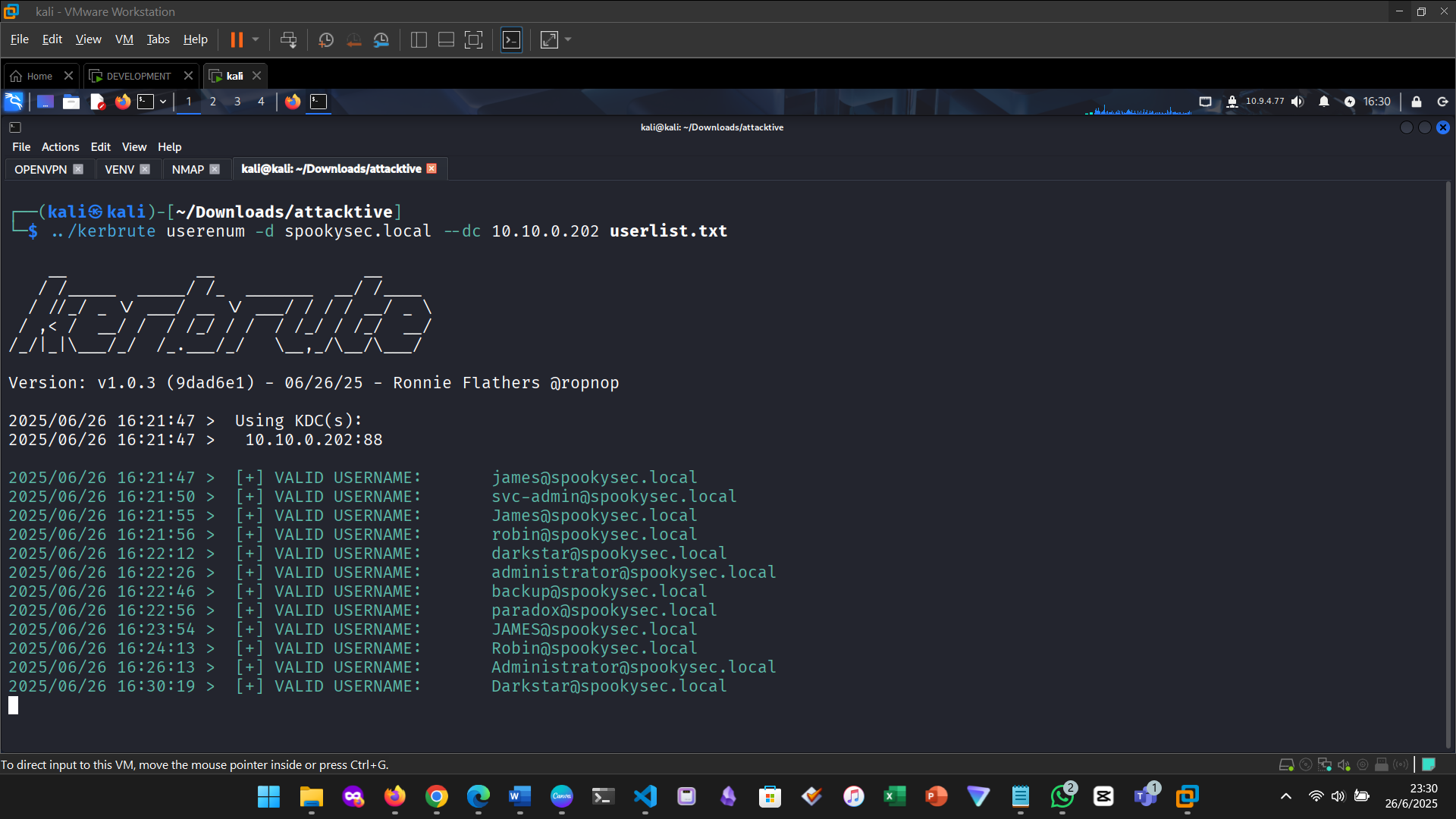Click the show desktop icon in Kali panel
This screenshot has height=819, width=1456.
click(x=45, y=102)
